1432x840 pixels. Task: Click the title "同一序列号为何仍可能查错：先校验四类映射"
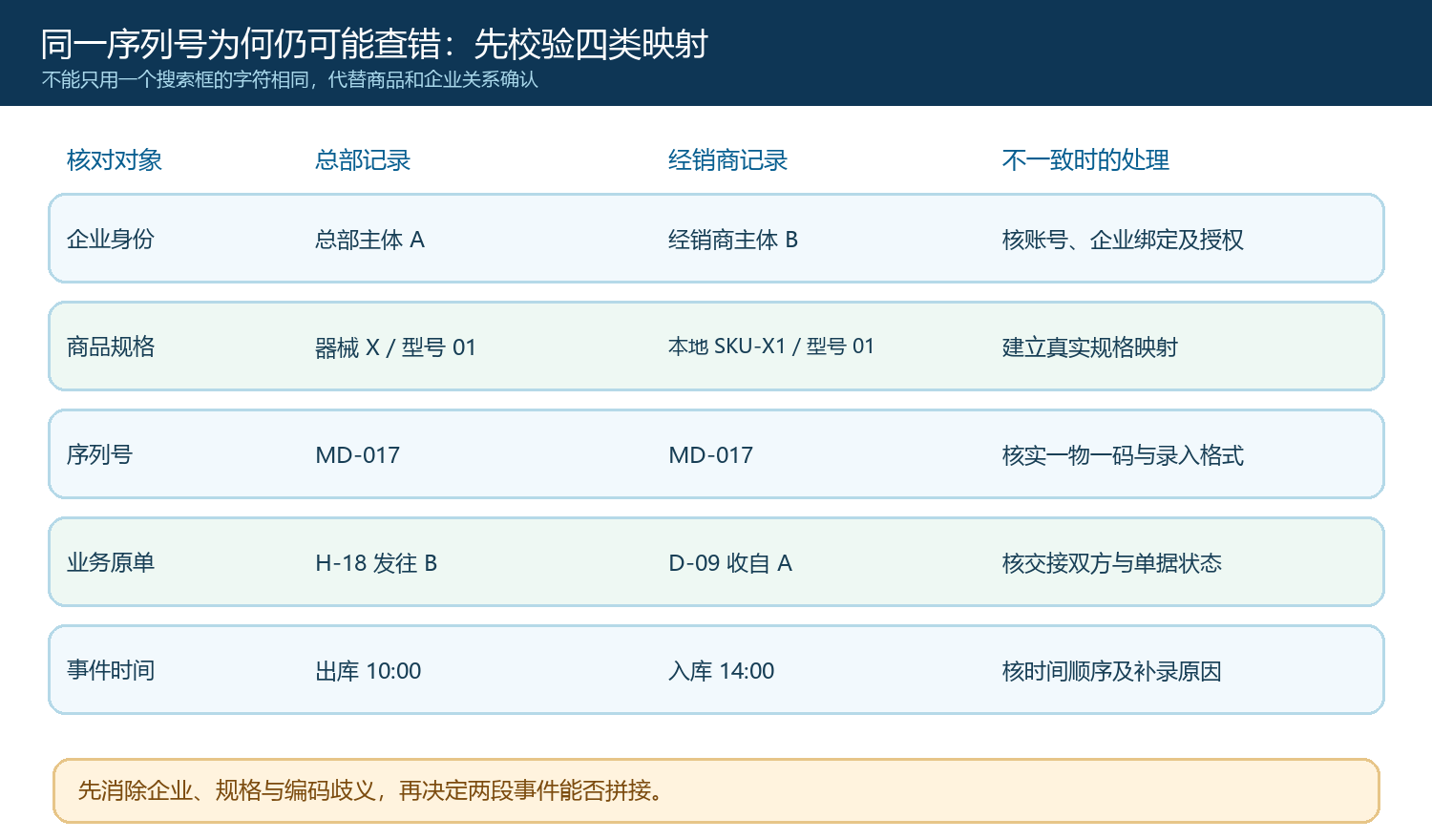click(374, 44)
